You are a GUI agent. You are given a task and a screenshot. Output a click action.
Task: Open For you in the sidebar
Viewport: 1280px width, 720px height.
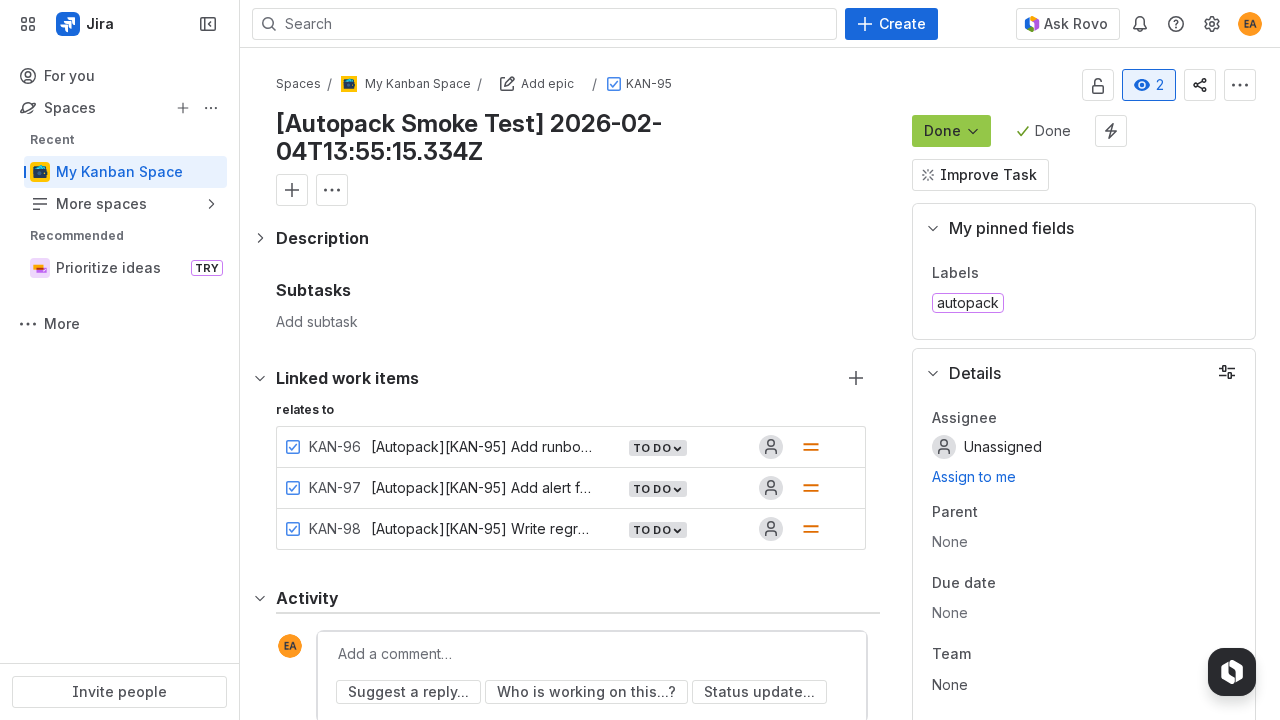(x=70, y=76)
